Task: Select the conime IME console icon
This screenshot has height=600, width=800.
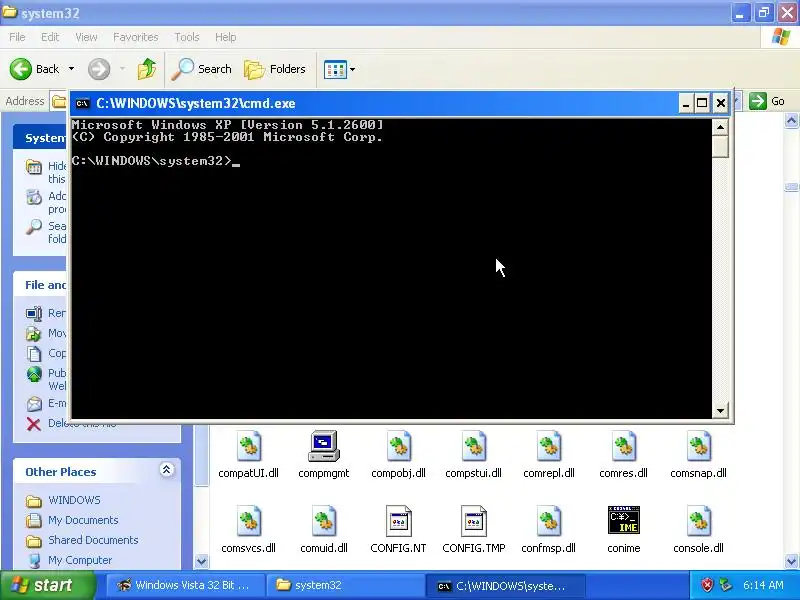Action: click(623, 520)
